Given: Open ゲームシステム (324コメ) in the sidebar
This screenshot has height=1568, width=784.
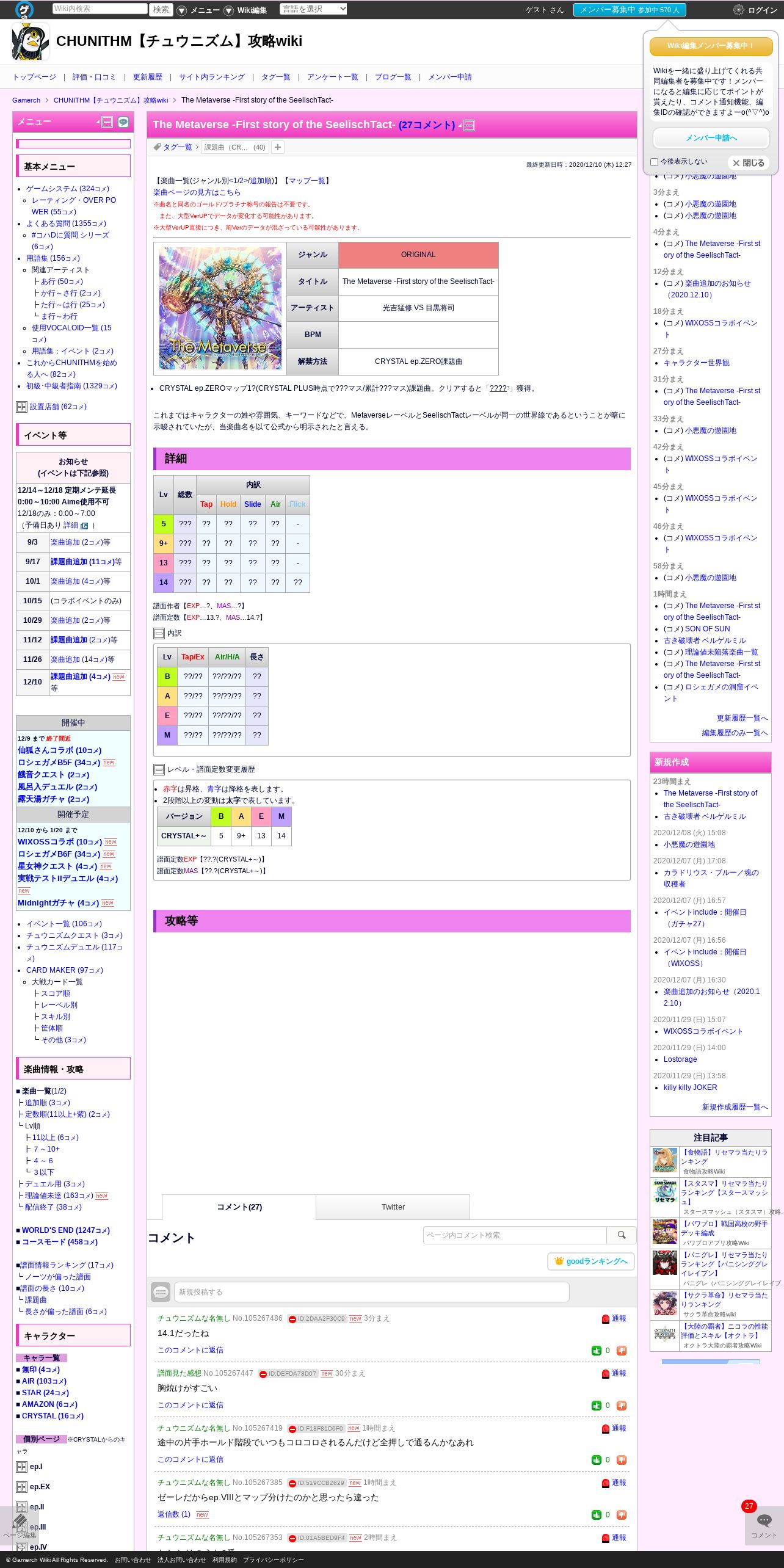Looking at the screenshot, I should [68, 189].
